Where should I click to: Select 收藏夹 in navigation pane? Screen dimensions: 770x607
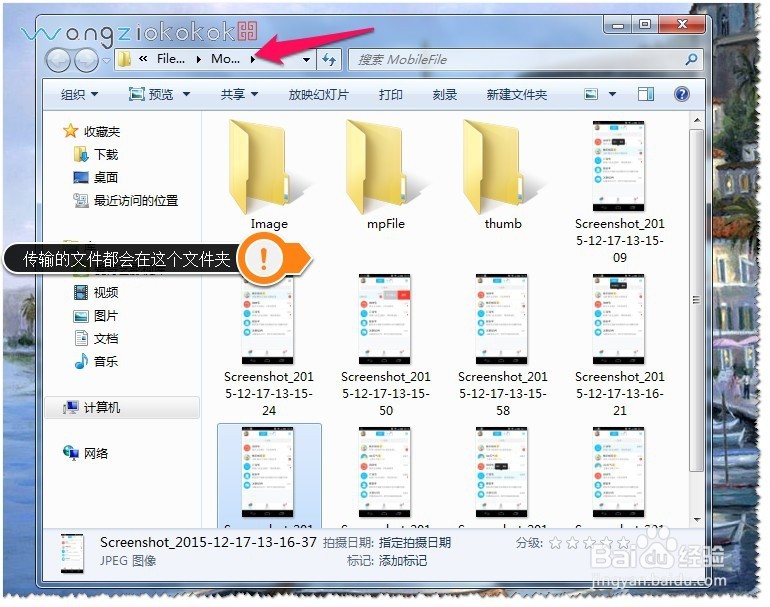point(102,132)
